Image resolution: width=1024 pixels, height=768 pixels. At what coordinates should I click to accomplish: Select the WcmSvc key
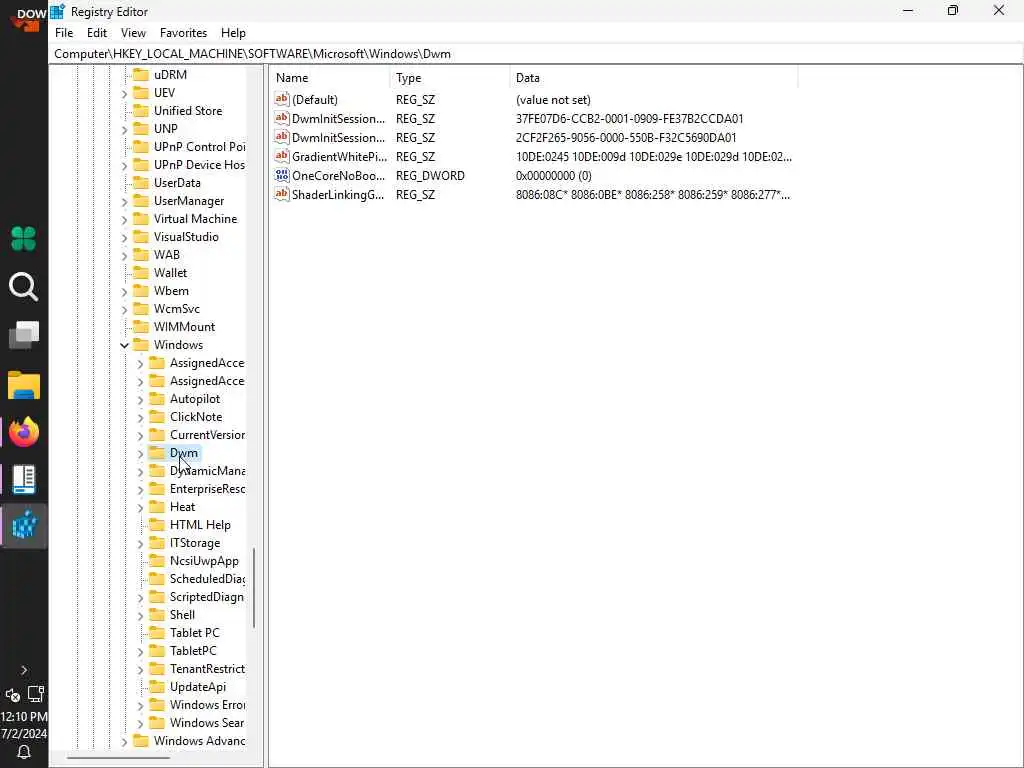(x=177, y=309)
